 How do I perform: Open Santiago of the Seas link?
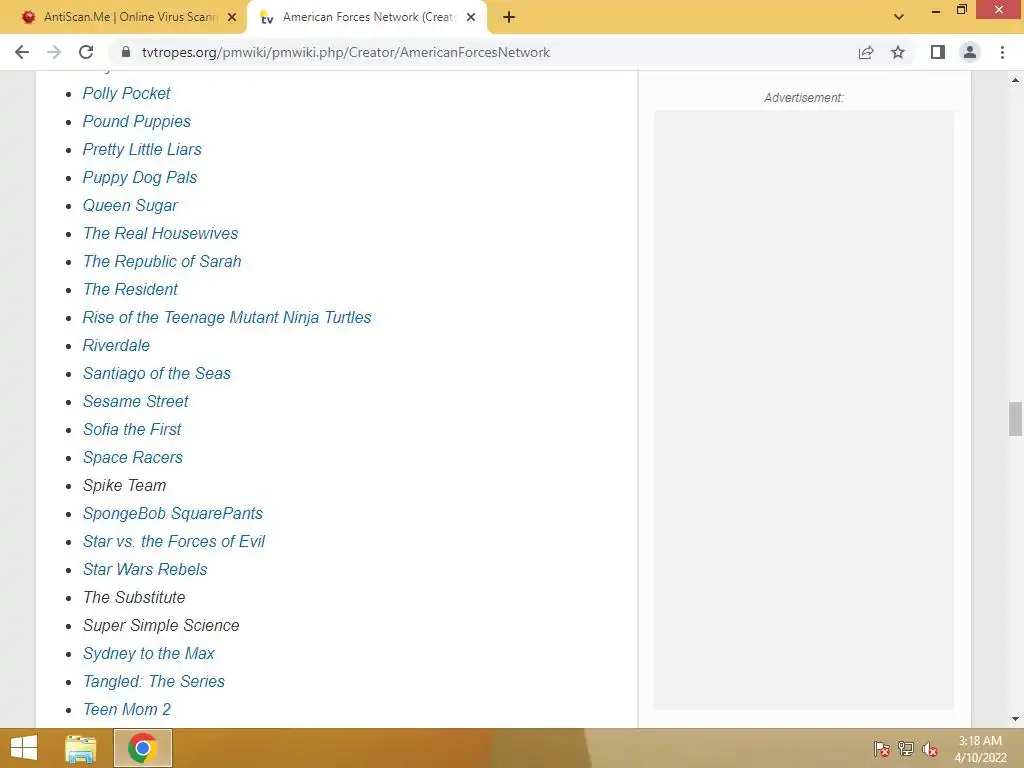pos(157,374)
